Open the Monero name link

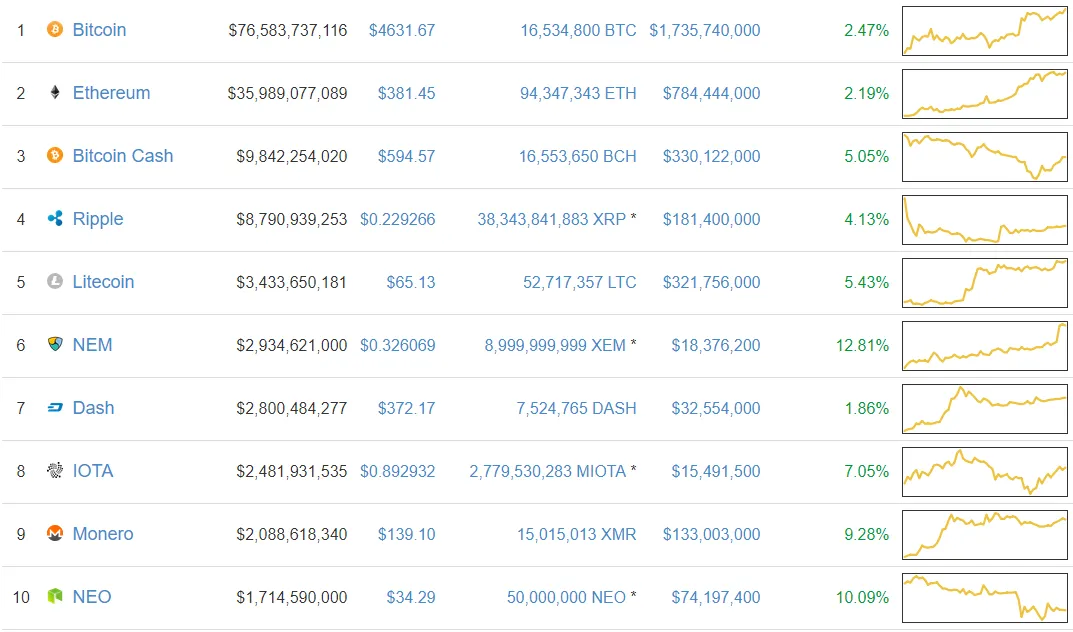point(103,534)
